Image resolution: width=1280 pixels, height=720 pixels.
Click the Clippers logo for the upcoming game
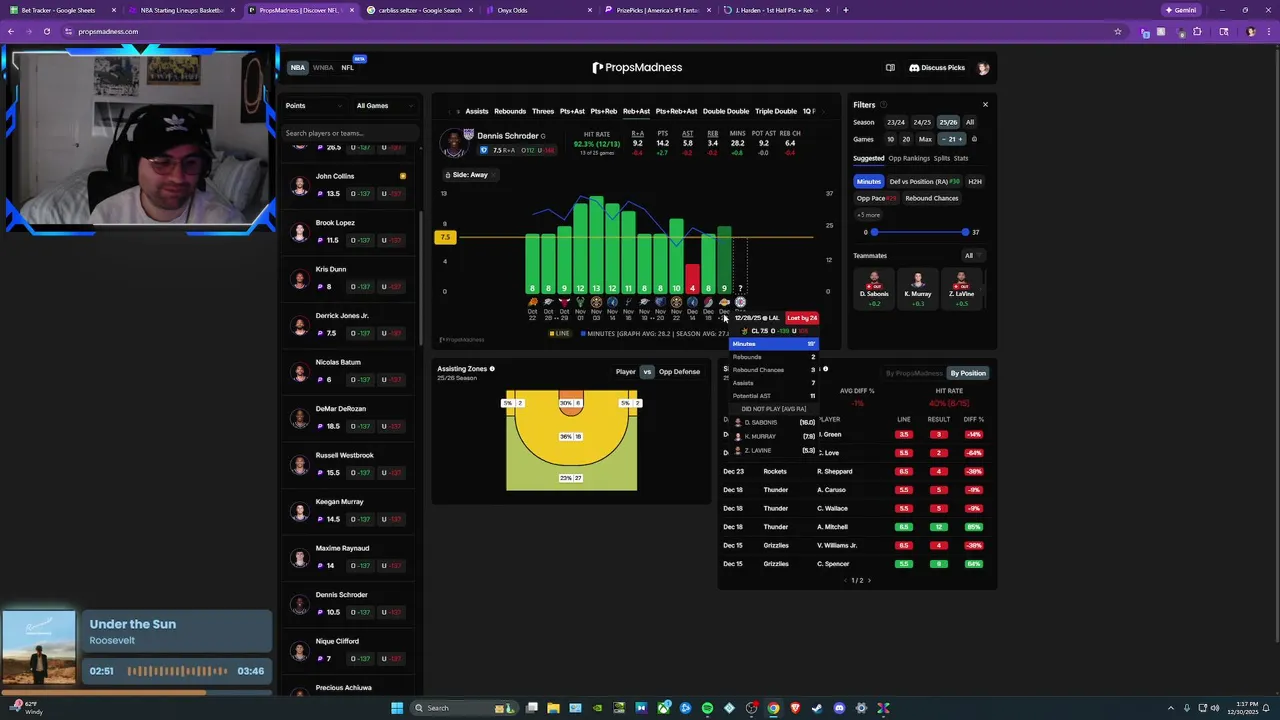740,302
